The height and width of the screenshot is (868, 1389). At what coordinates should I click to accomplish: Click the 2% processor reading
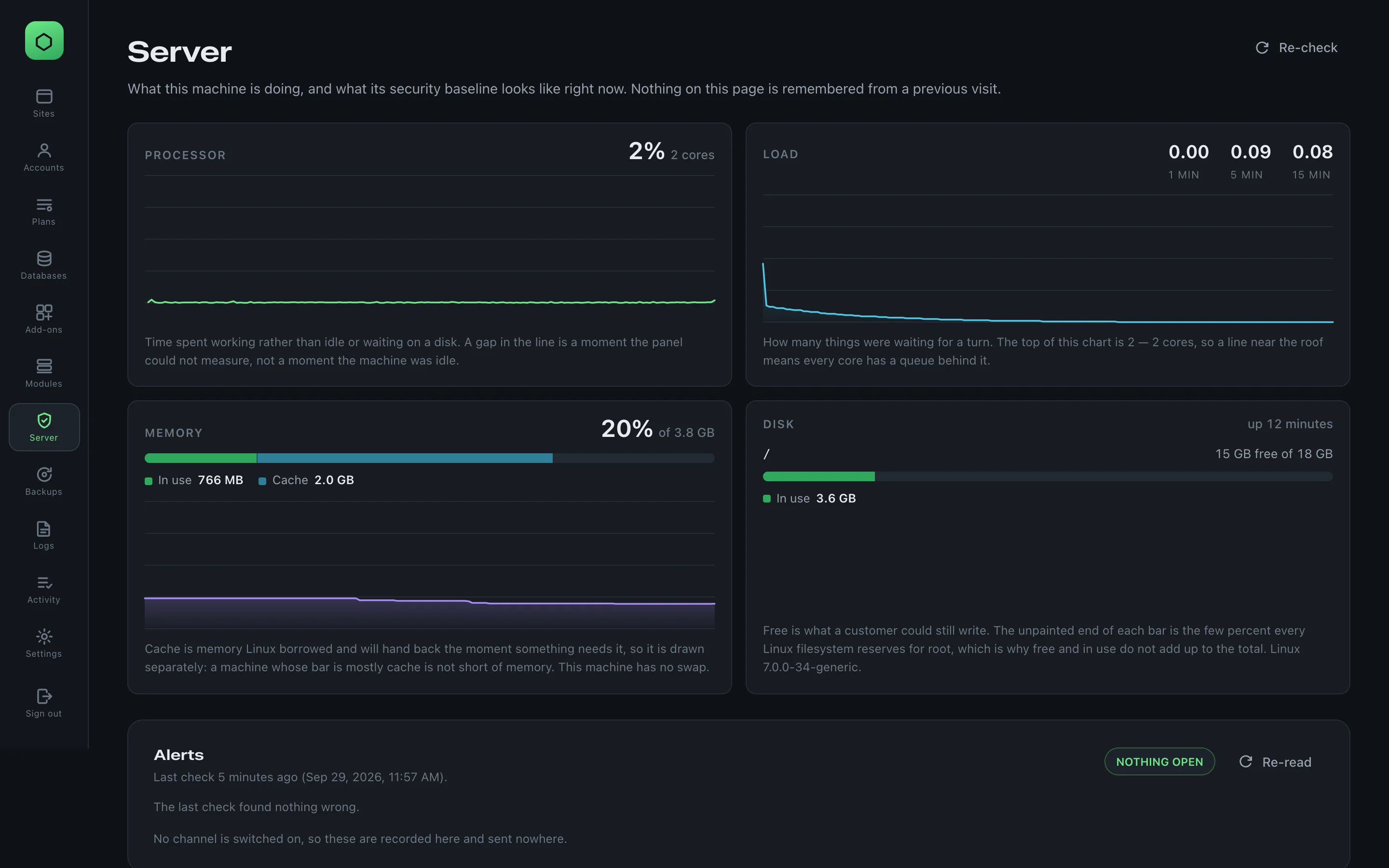(x=647, y=151)
